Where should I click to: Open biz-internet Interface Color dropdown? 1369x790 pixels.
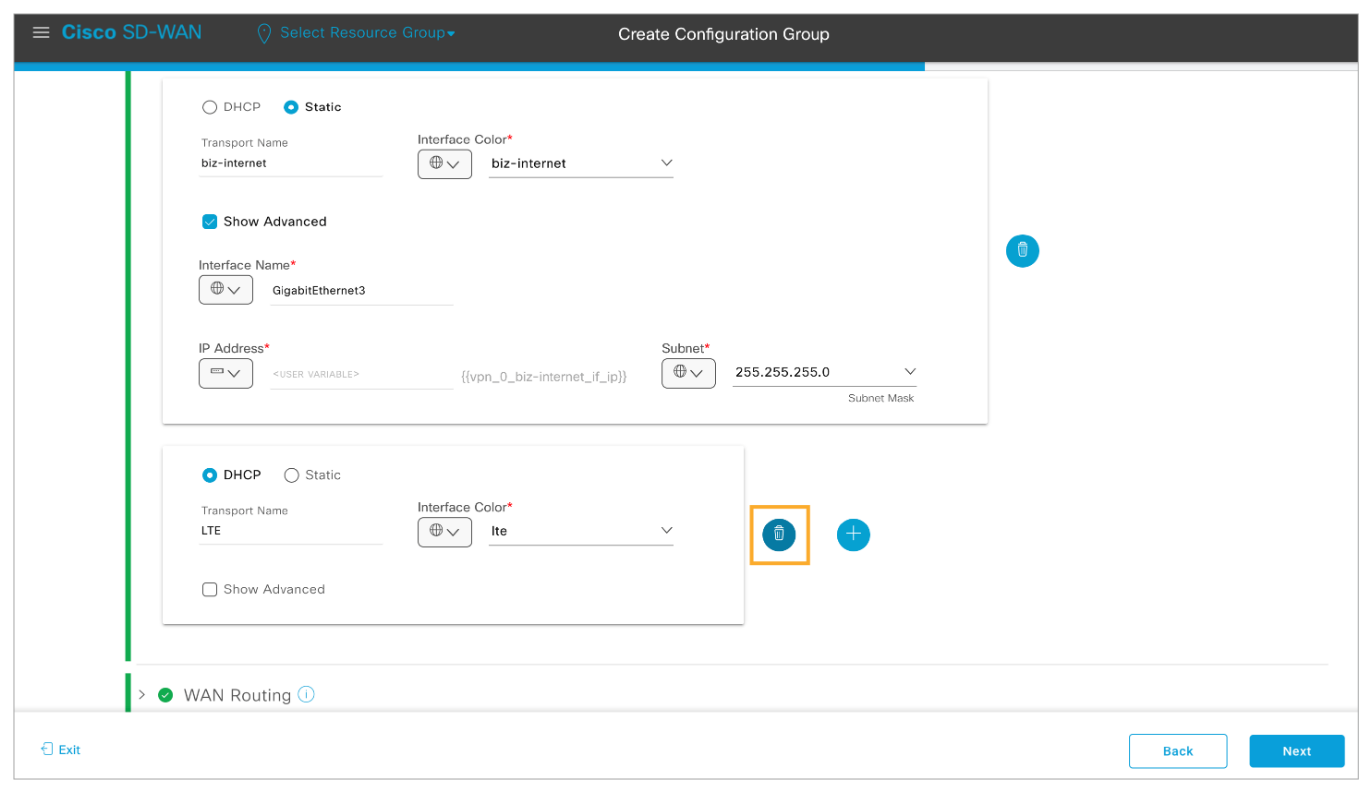pos(581,163)
